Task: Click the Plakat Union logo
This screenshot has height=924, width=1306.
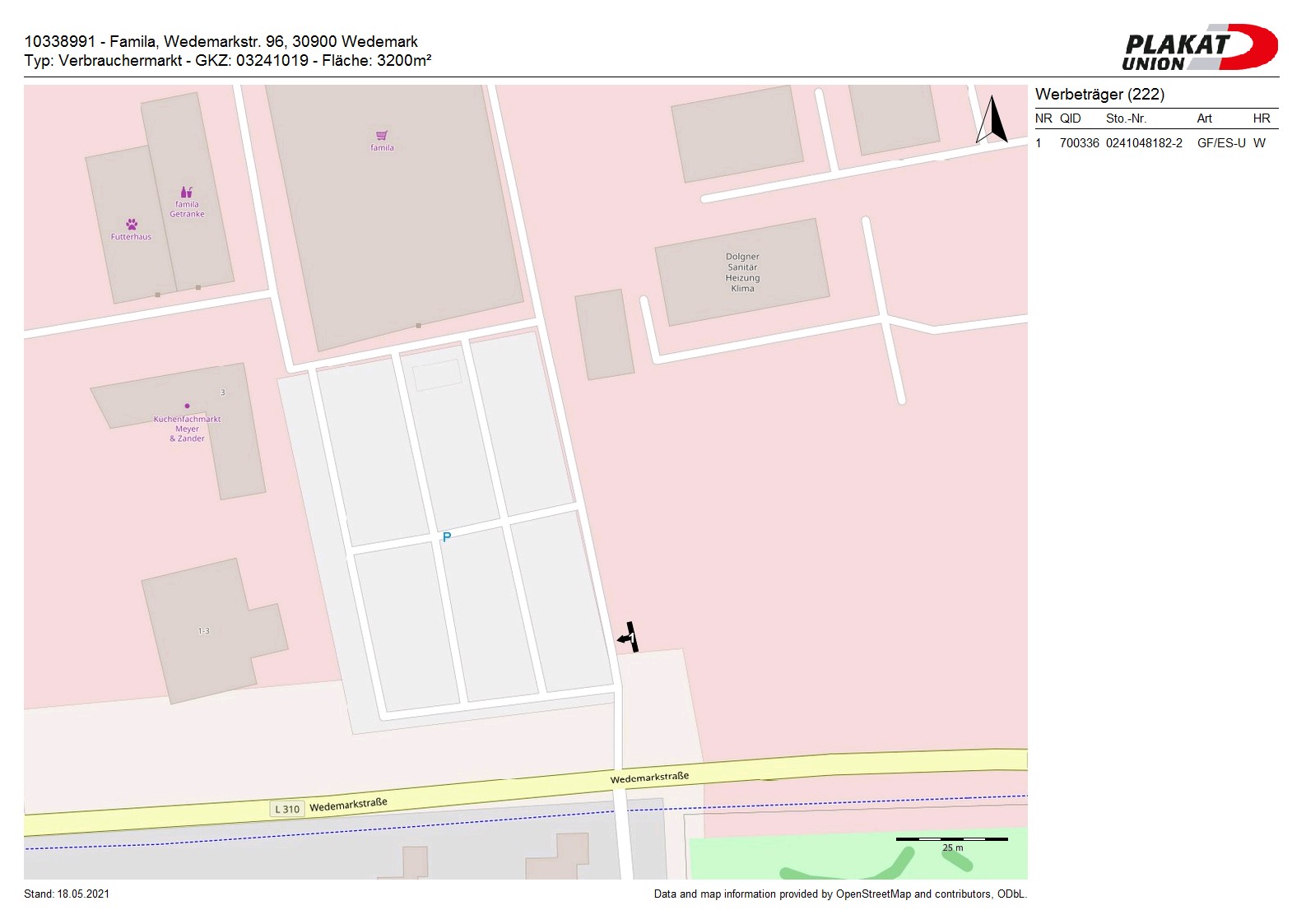Action: 1199,48
